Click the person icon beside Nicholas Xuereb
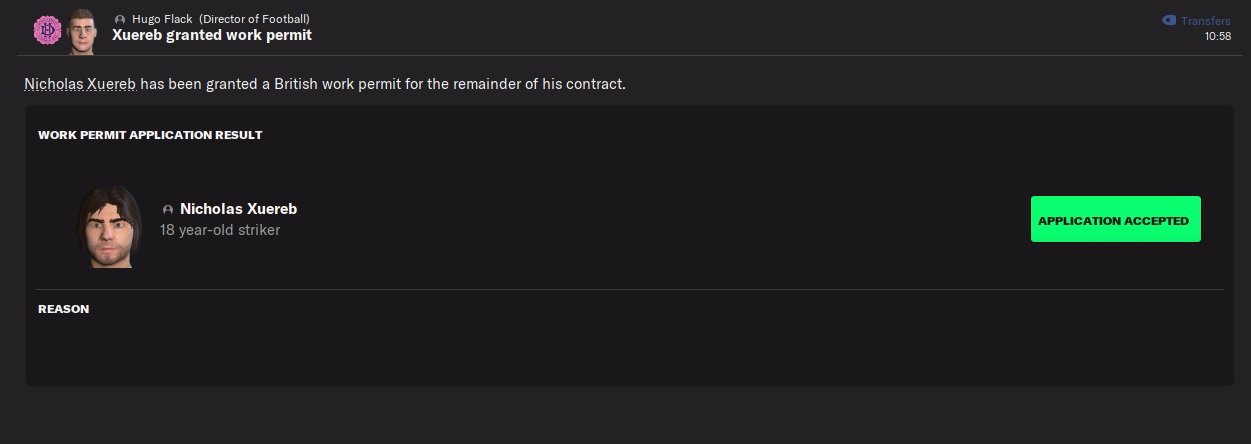Image resolution: width=1251 pixels, height=444 pixels. tap(168, 210)
